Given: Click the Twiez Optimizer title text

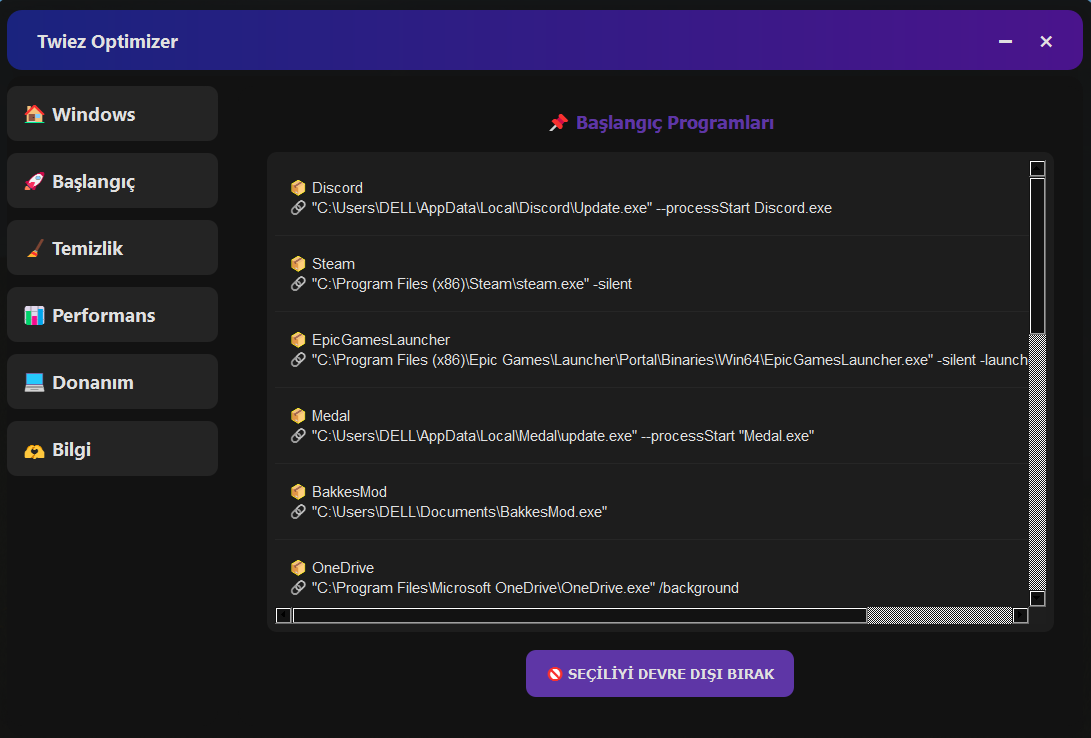Looking at the screenshot, I should 108,42.
